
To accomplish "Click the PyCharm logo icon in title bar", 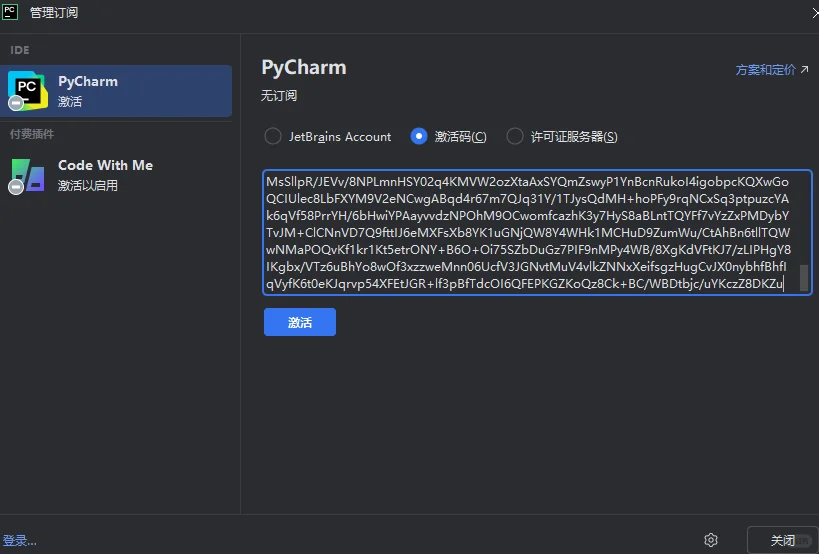I will pyautogui.click(x=10, y=11).
